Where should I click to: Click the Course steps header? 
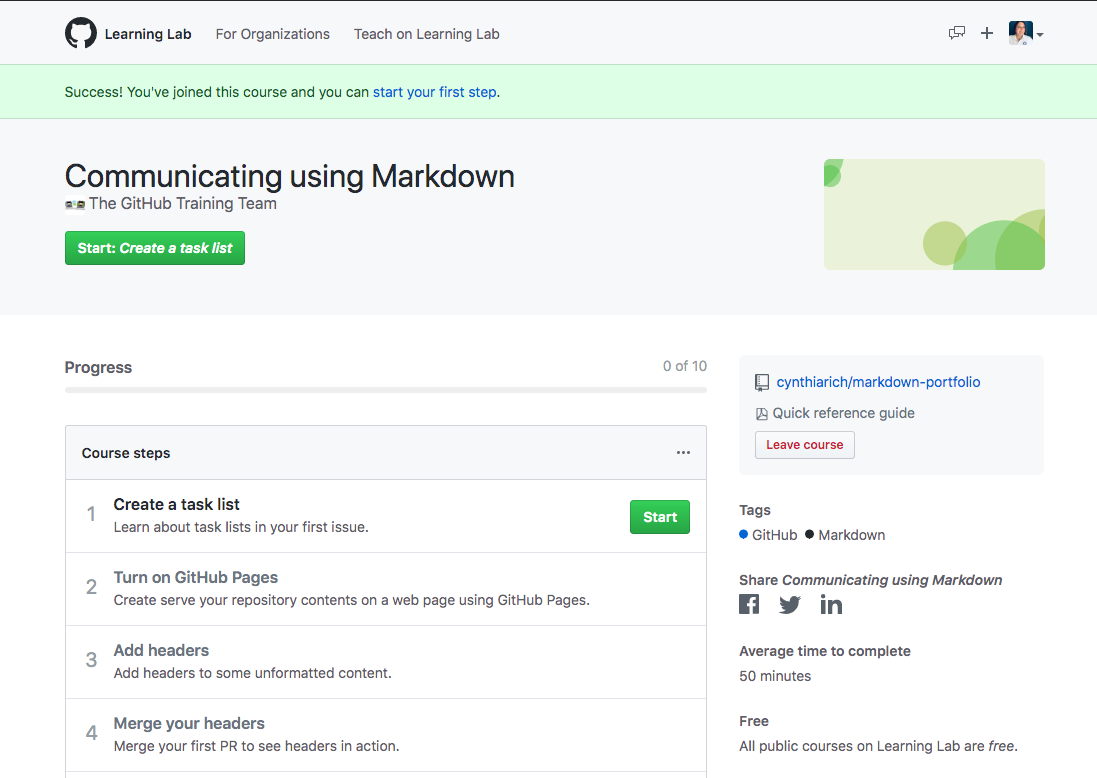point(126,453)
